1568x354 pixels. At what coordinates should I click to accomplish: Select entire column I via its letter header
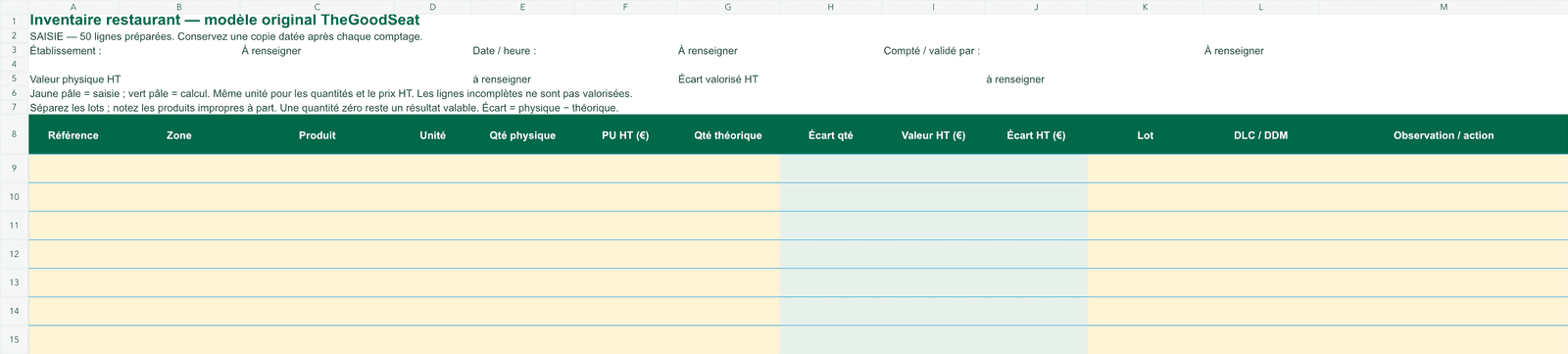pyautogui.click(x=934, y=7)
